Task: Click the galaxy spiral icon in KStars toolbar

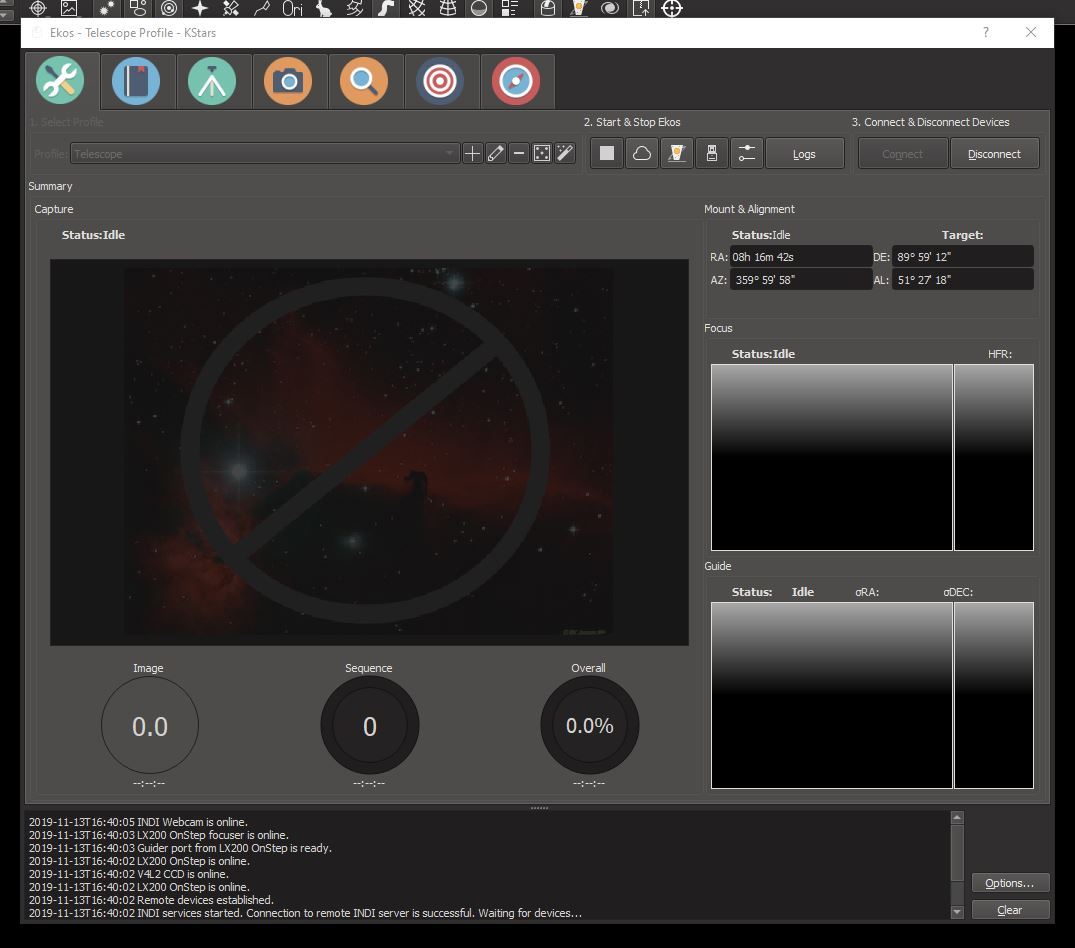Action: [609, 8]
